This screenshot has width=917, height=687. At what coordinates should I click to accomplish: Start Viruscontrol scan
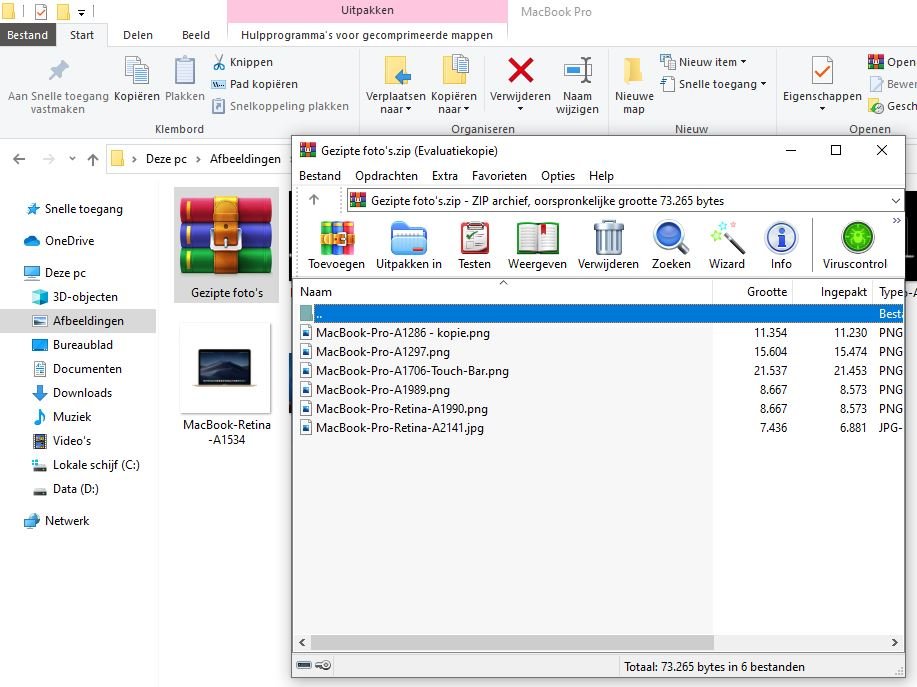[855, 245]
